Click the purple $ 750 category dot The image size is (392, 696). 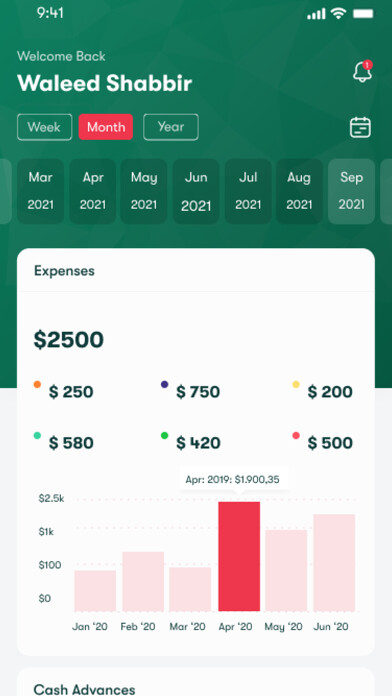coord(164,384)
